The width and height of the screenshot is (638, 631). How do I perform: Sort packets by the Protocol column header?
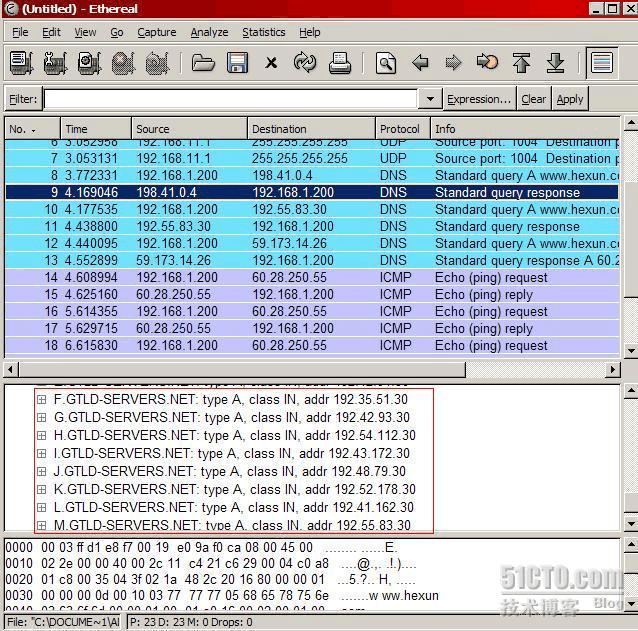point(400,129)
